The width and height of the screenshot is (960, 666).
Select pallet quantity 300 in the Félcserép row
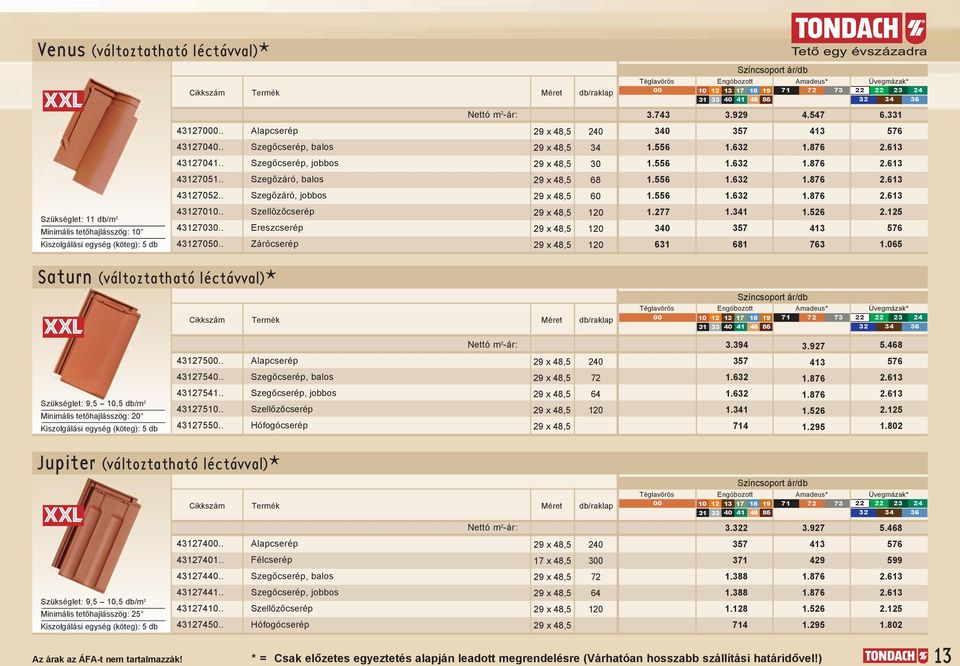pyautogui.click(x=596, y=561)
